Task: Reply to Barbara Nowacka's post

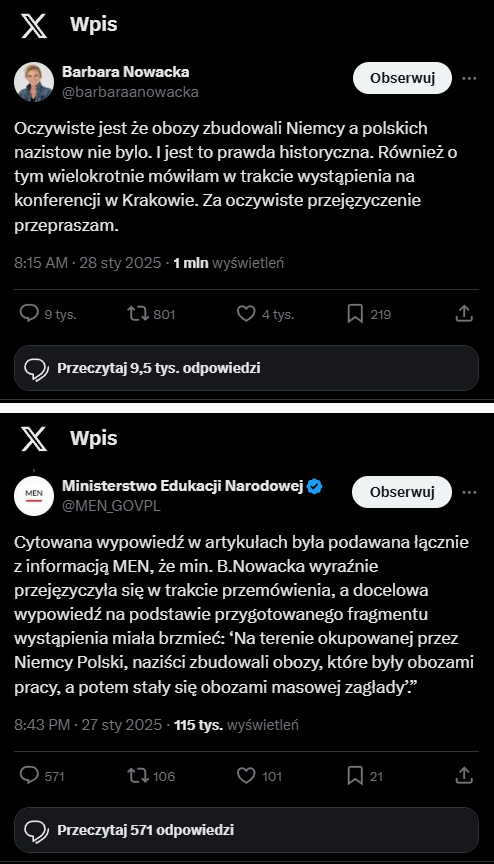Action: point(29,314)
